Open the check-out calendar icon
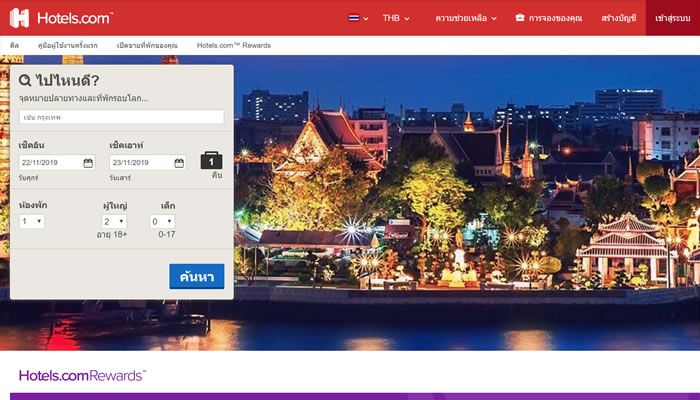700x400 pixels. coord(179,163)
